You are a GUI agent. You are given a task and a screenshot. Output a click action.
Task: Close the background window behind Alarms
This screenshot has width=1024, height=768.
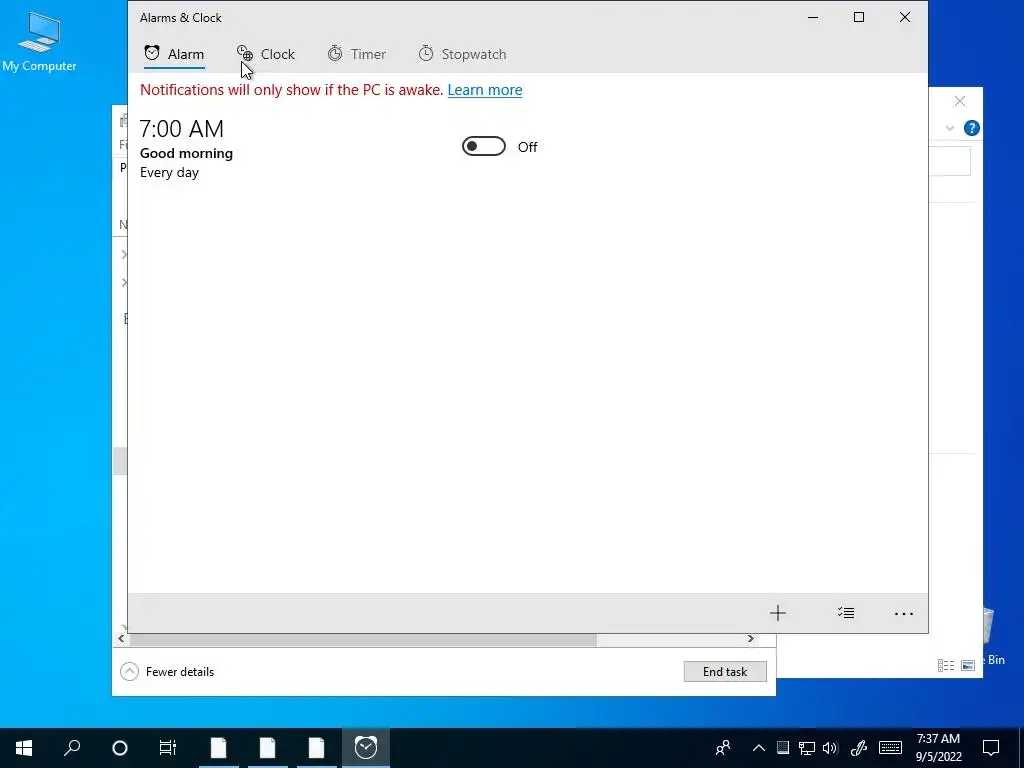(959, 101)
